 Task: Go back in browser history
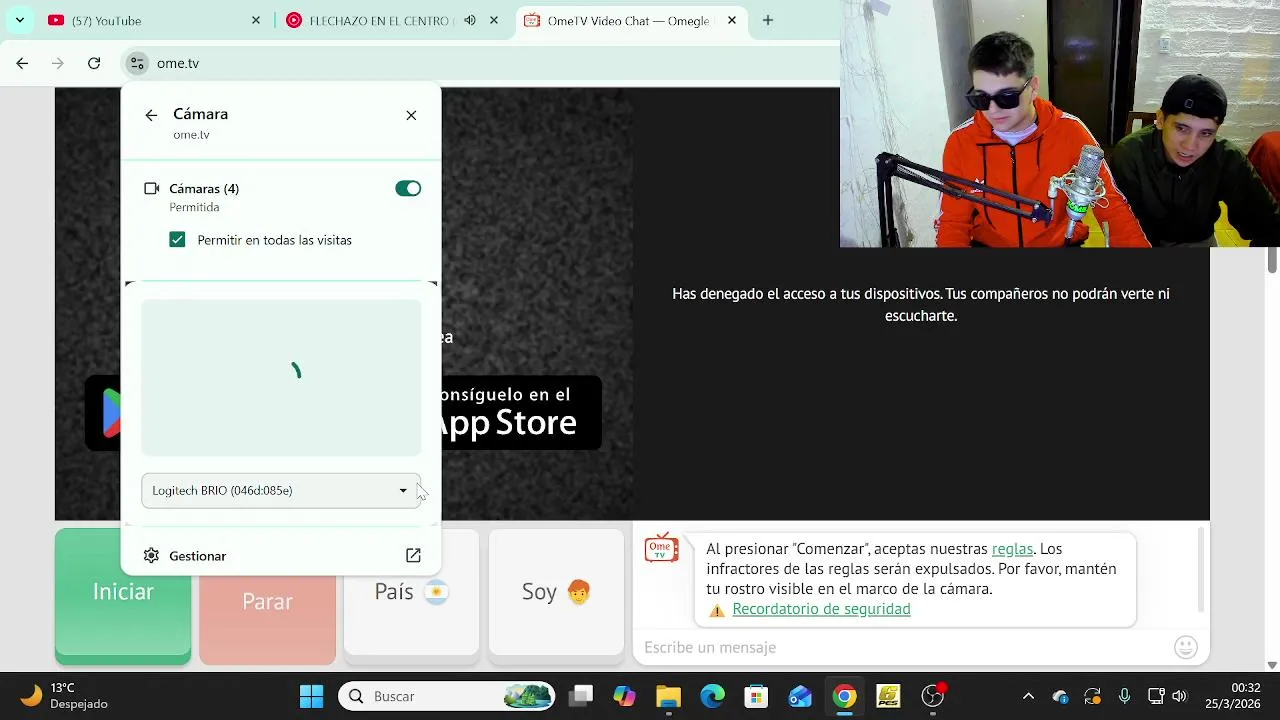coord(22,63)
